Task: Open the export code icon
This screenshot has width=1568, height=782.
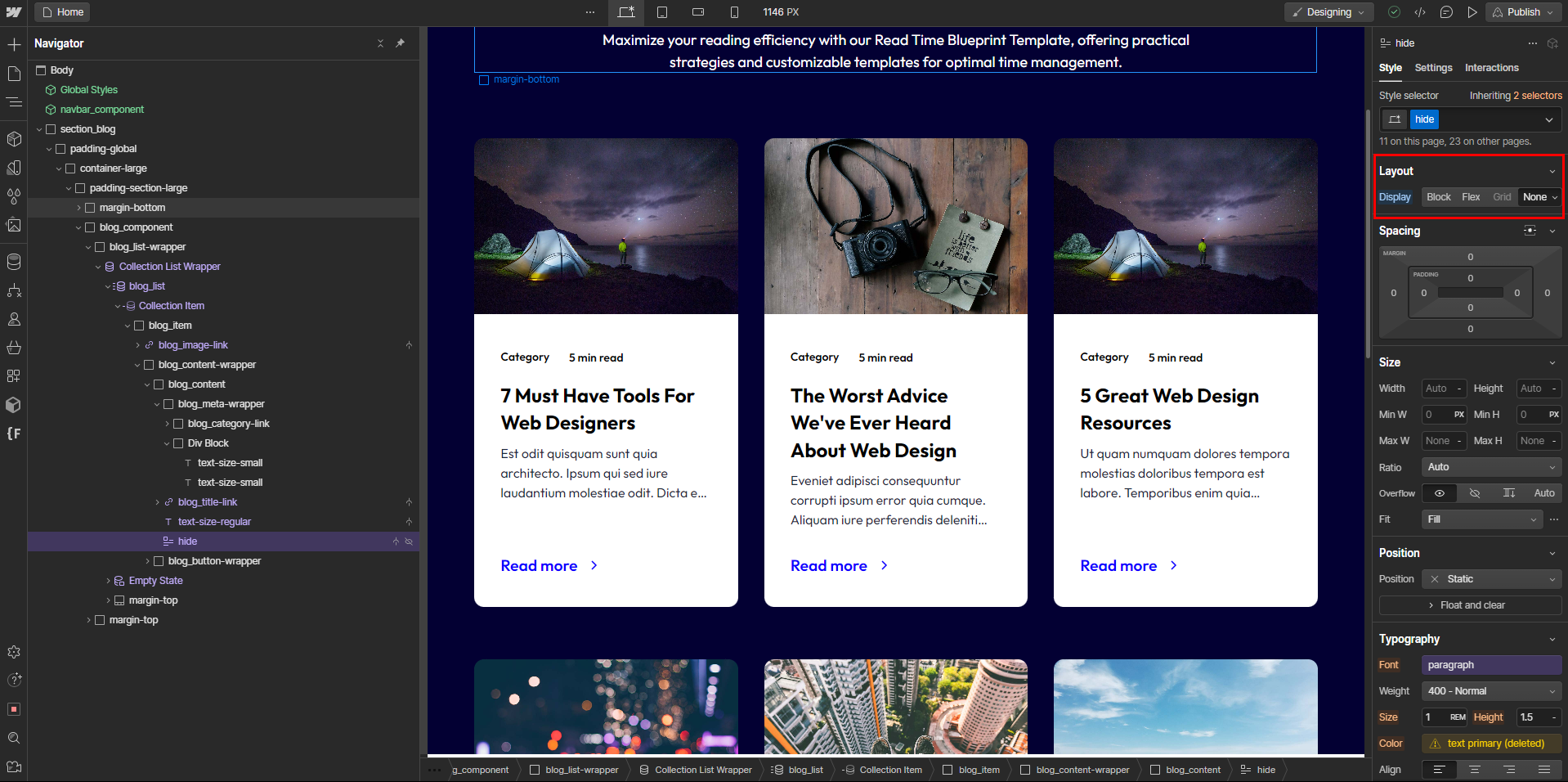Action: (1420, 12)
